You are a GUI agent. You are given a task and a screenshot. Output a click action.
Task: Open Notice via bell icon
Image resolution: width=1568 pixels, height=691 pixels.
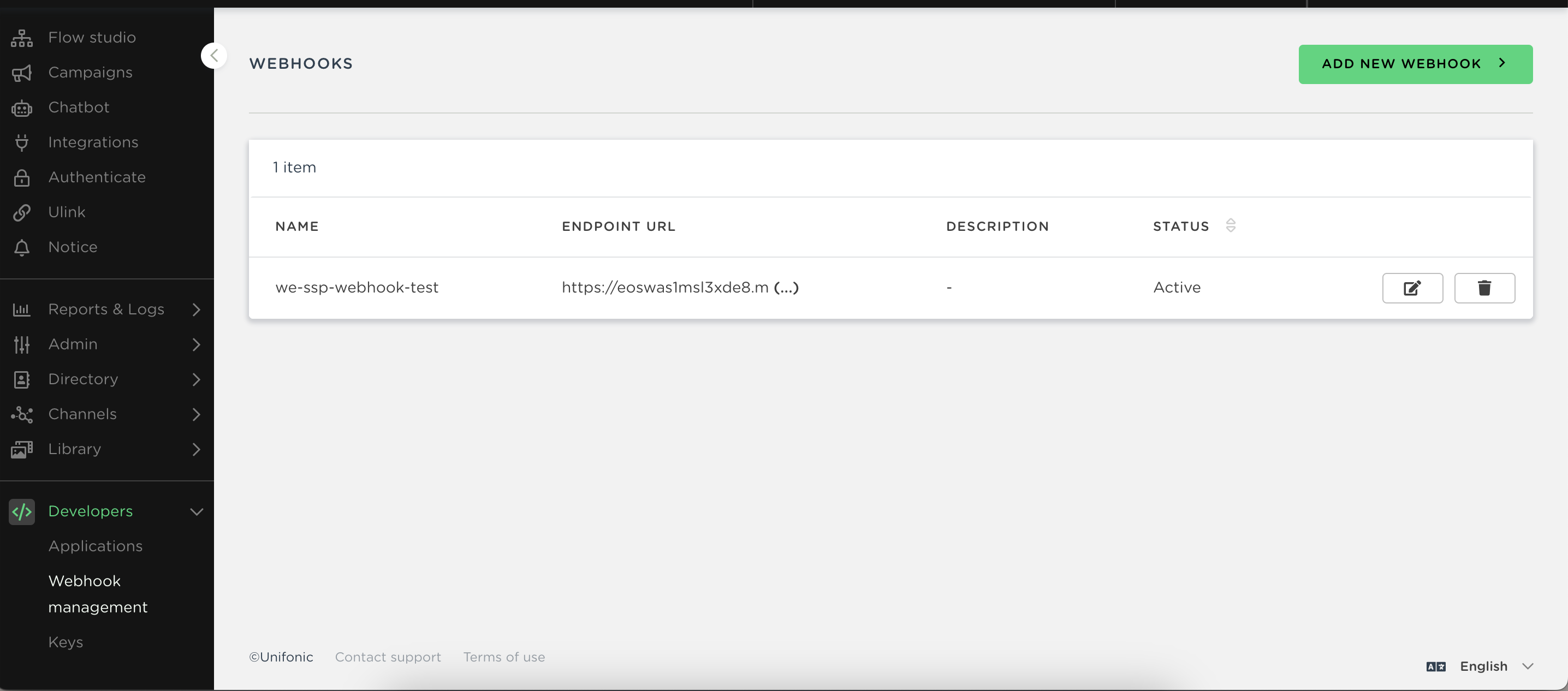click(22, 248)
